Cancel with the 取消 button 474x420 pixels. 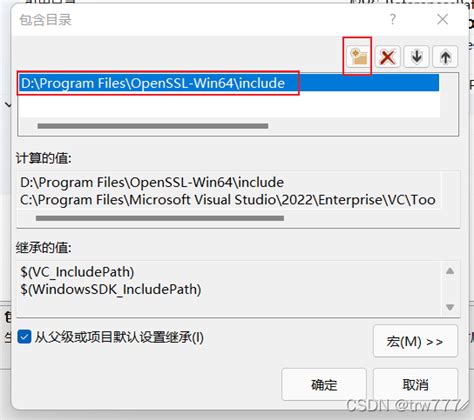pos(415,385)
